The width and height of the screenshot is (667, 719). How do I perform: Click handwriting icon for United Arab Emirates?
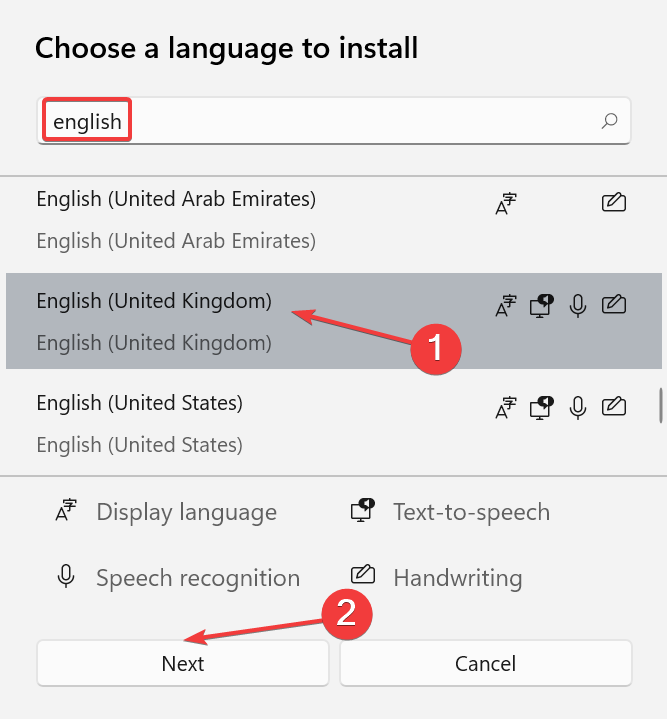pos(614,203)
